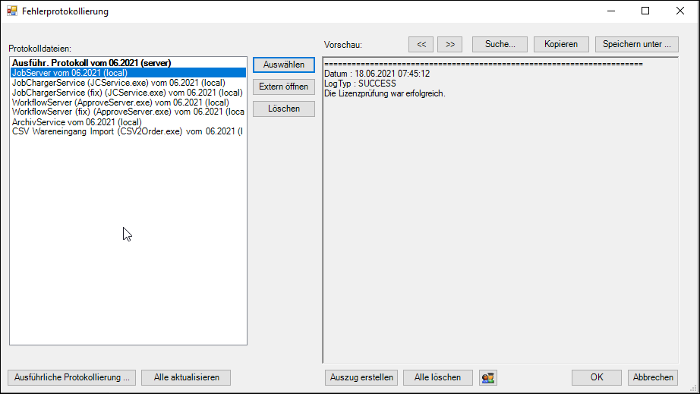
Task: Select JobChargerService (JCService.exe) vom 06.2021 entry
Action: point(128,83)
